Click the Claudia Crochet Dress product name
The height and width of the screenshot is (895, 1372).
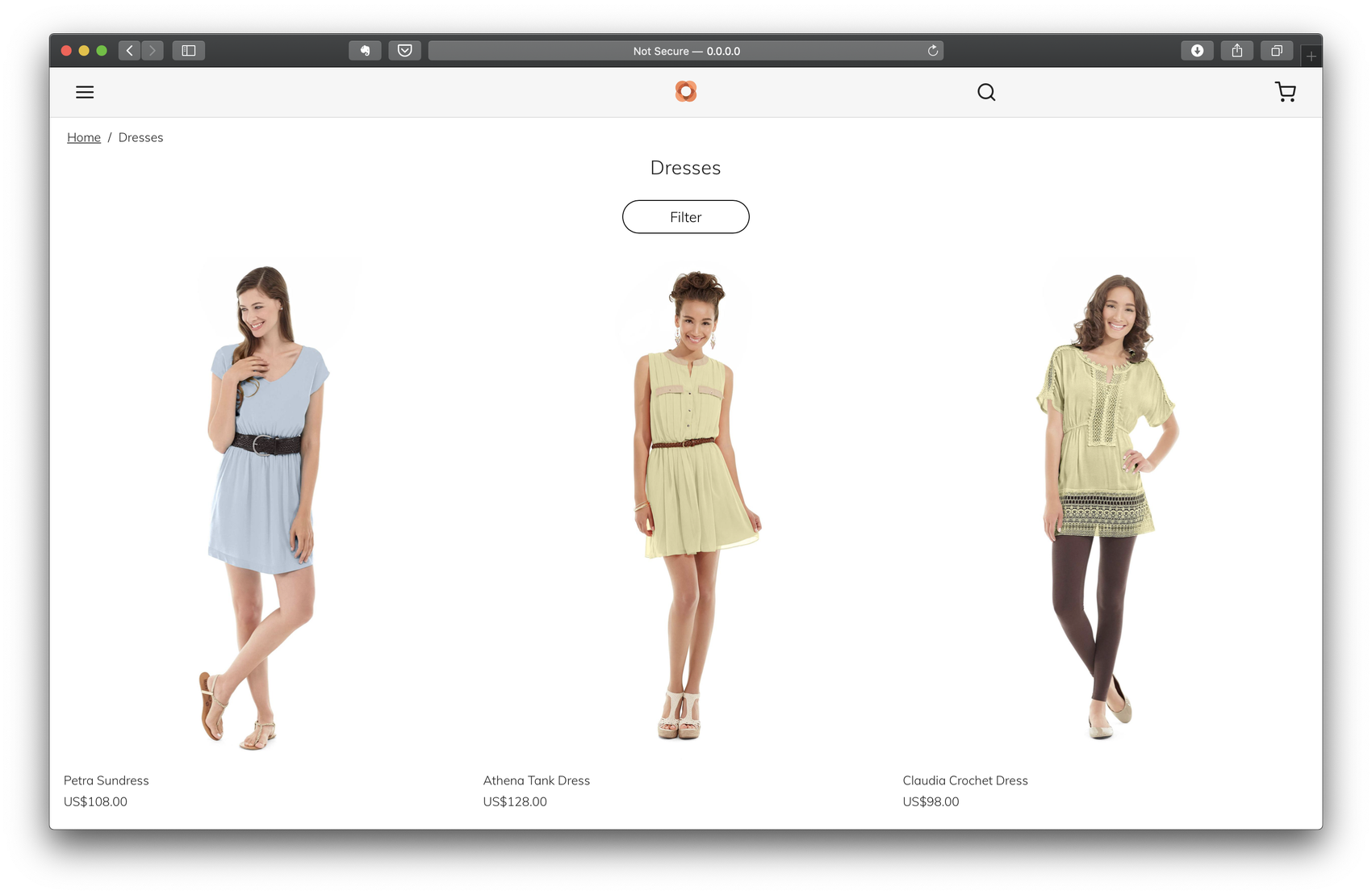tap(965, 780)
